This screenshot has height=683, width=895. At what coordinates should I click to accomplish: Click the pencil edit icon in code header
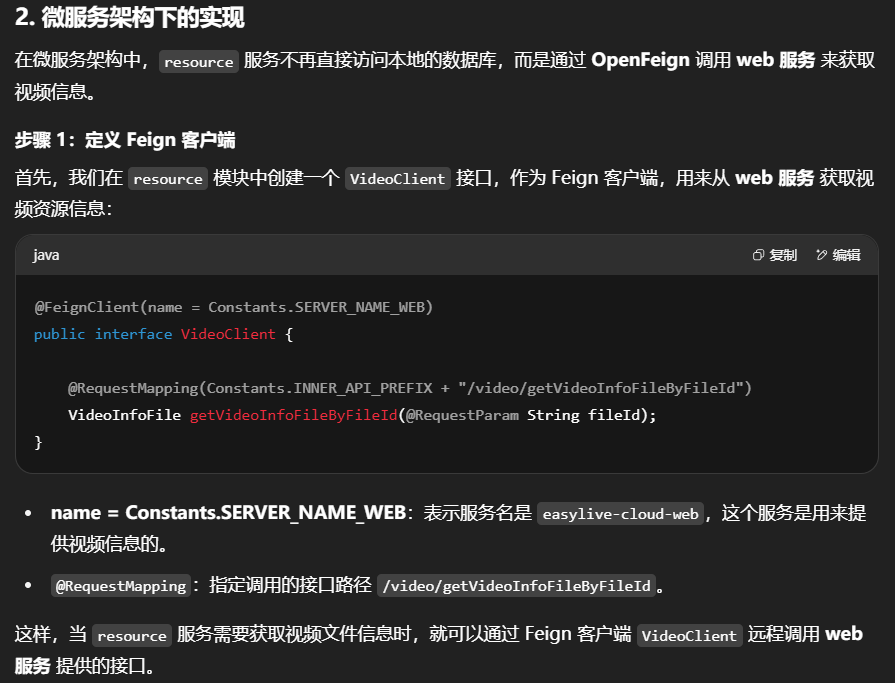point(822,256)
